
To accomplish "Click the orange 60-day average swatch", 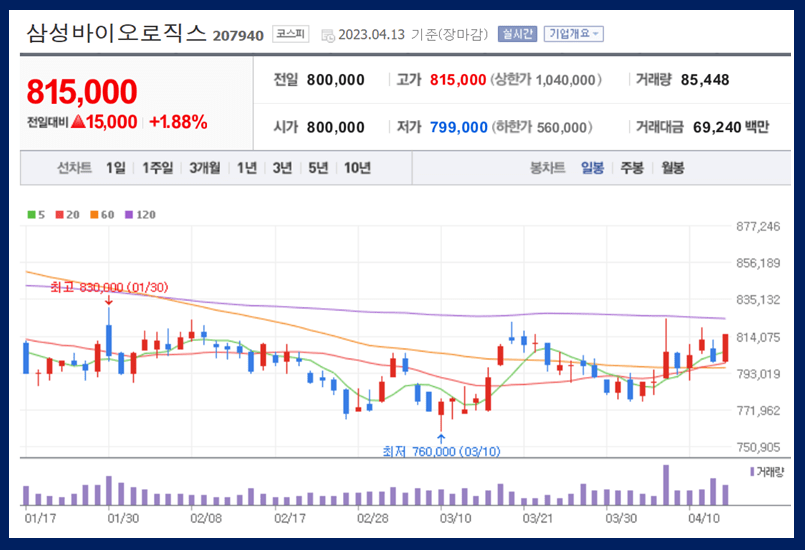I will tap(94, 215).
